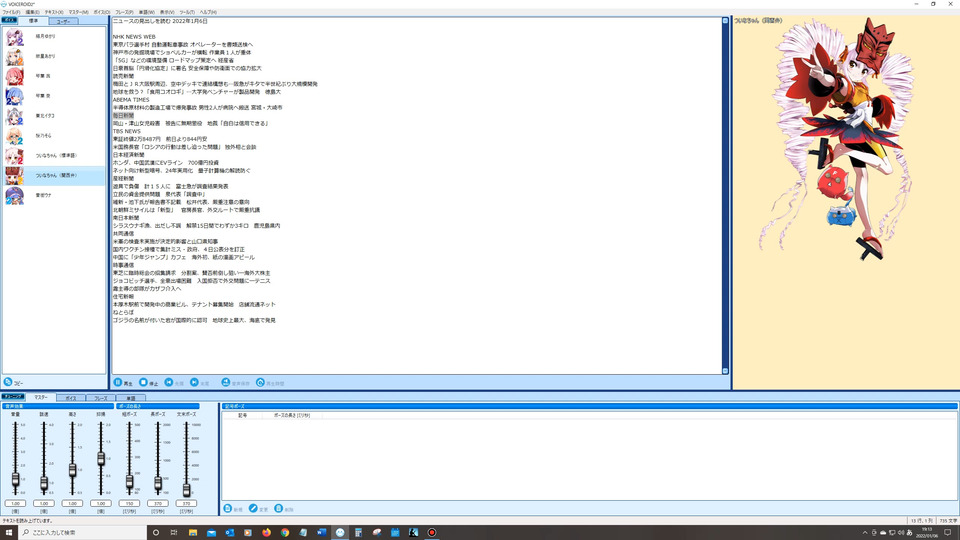Pick the 桜乃そら voice avatar
960x540 pixels.
click(14, 136)
